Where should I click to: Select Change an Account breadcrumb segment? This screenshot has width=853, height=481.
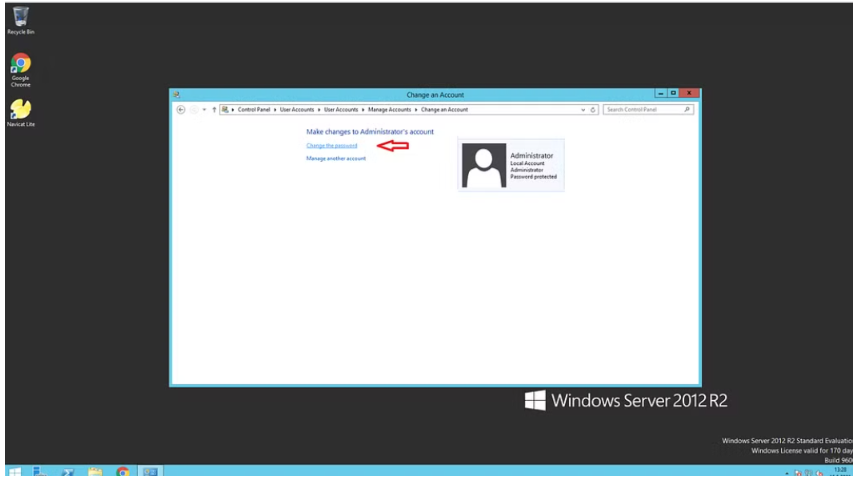[444, 109]
